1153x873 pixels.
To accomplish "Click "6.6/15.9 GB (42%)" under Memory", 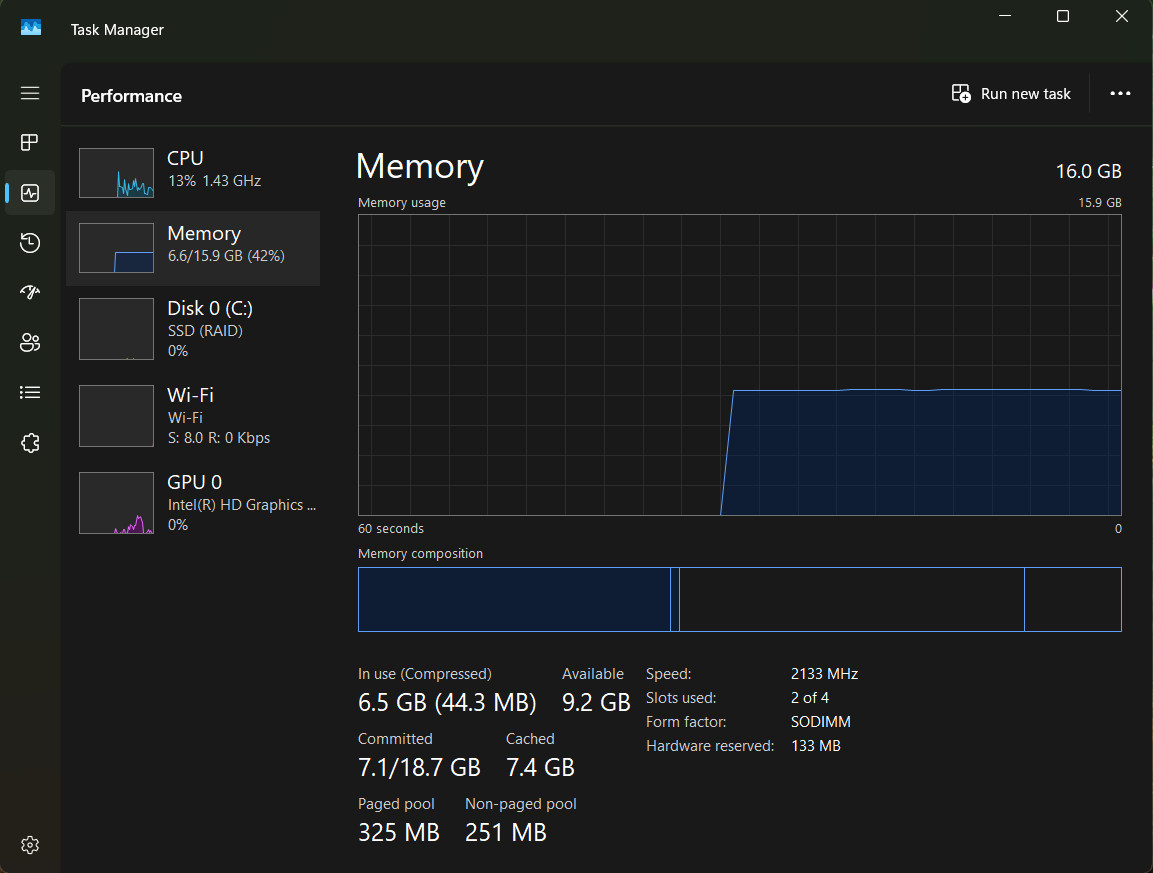I will click(x=226, y=256).
